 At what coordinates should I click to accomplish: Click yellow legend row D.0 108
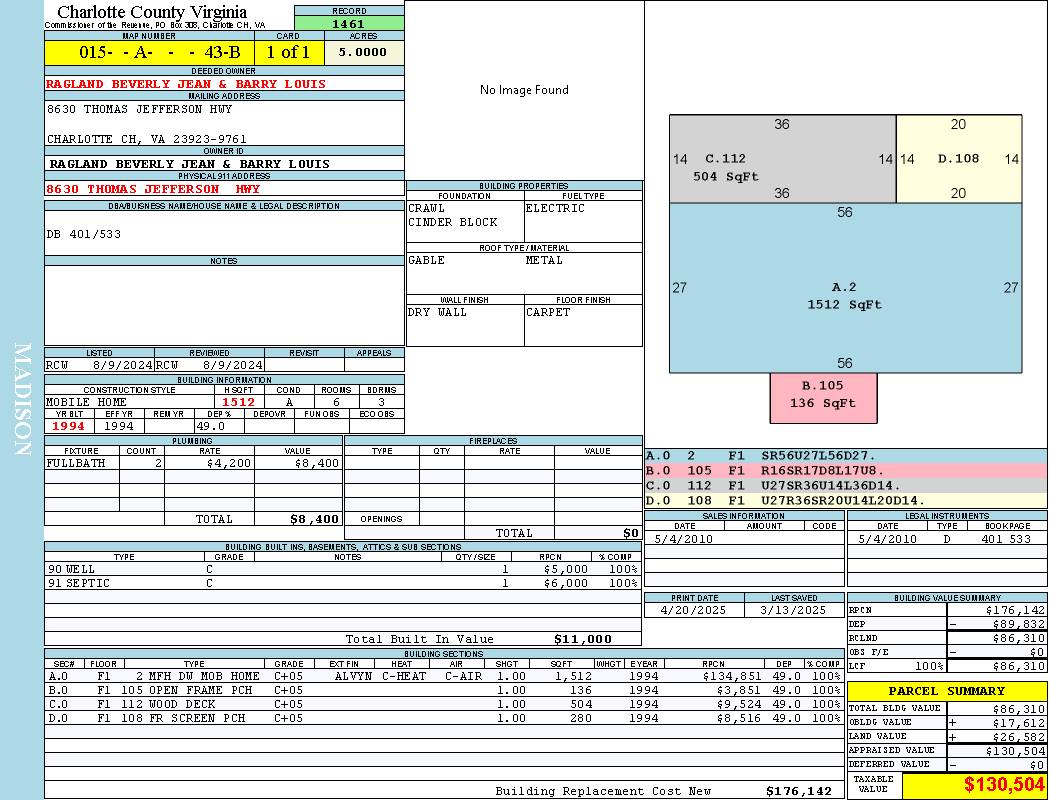[846, 500]
